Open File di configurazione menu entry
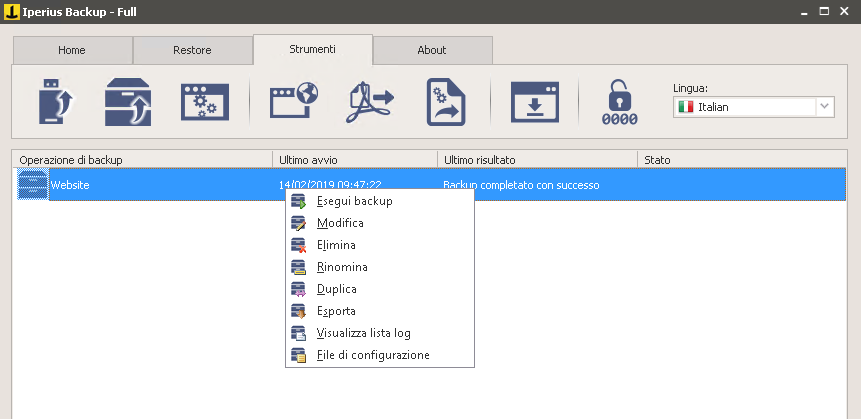 pos(379,355)
